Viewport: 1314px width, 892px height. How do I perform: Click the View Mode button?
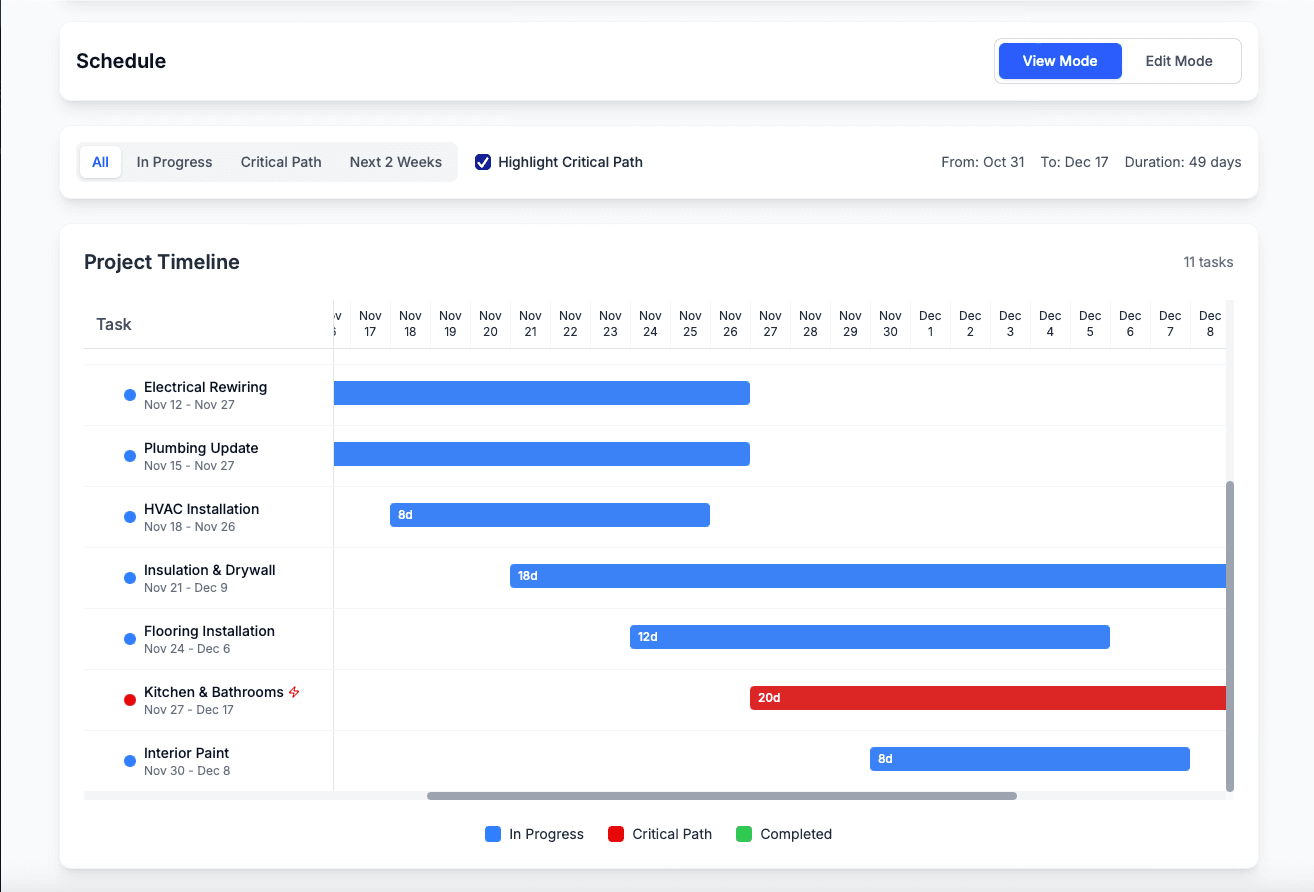[x=1059, y=60]
